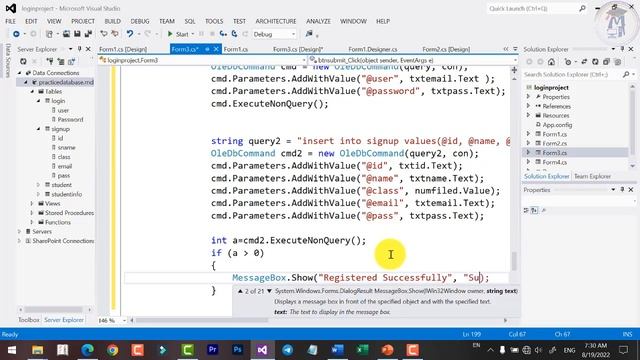Click the Start debugging play icon
Image resolution: width=640 pixels, height=360 pixels.
(170, 34)
